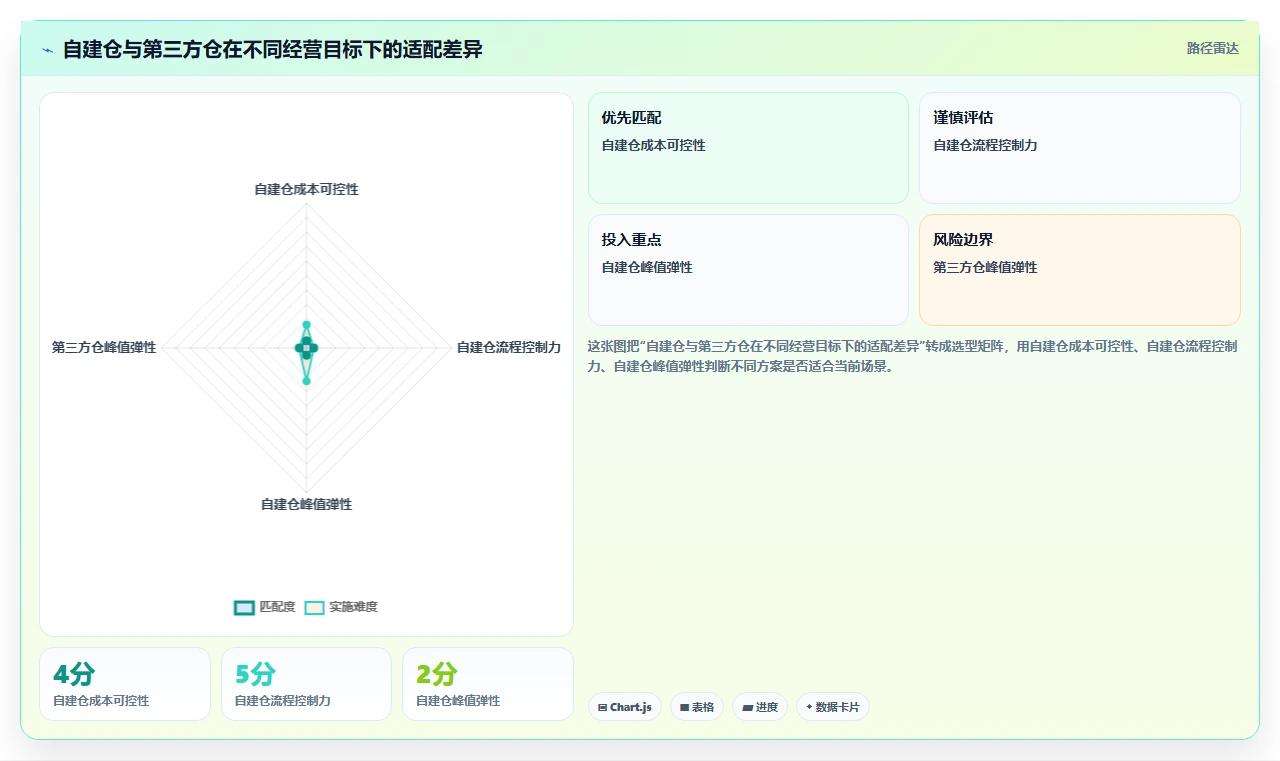Click the top data point on the radar
The height and width of the screenshot is (761, 1280).
[306, 325]
